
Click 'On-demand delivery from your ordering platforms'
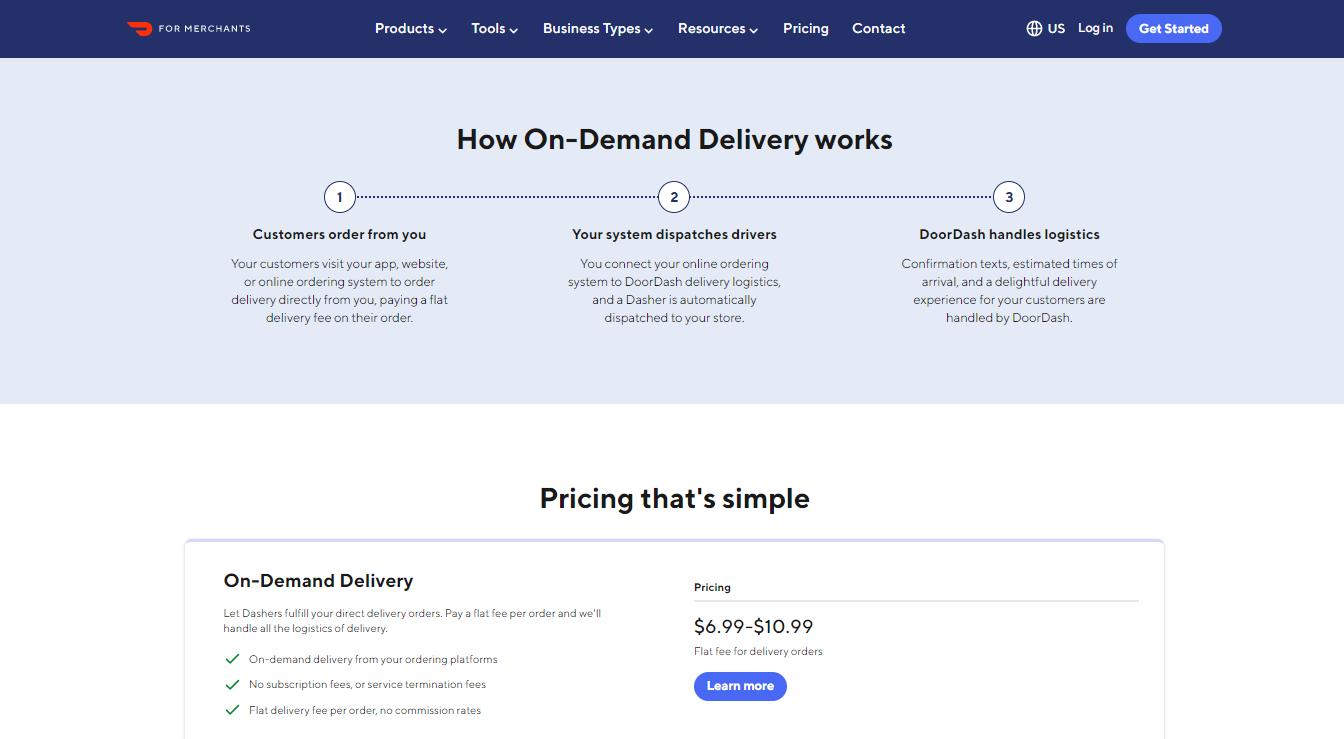pos(373,660)
